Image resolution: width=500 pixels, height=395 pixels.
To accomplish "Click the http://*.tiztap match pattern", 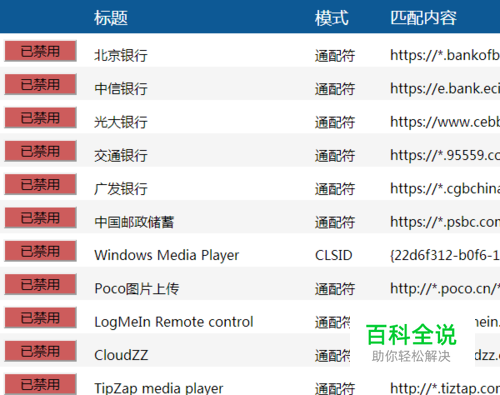I will click(445, 388).
